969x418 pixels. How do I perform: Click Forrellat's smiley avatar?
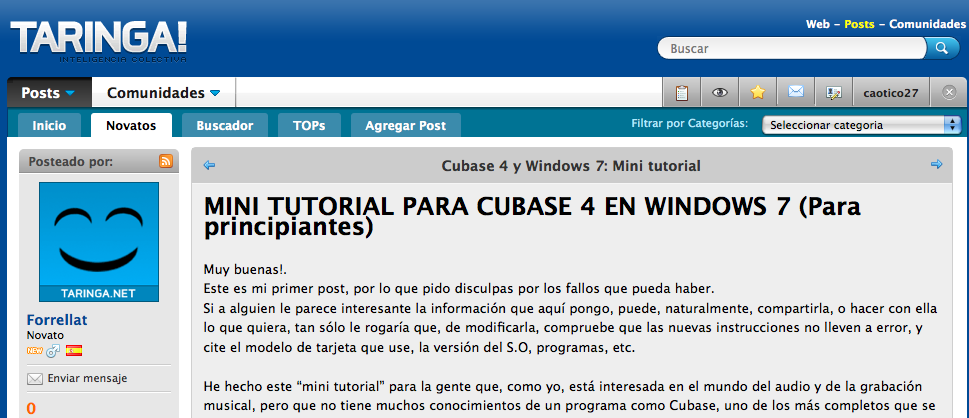coord(99,242)
